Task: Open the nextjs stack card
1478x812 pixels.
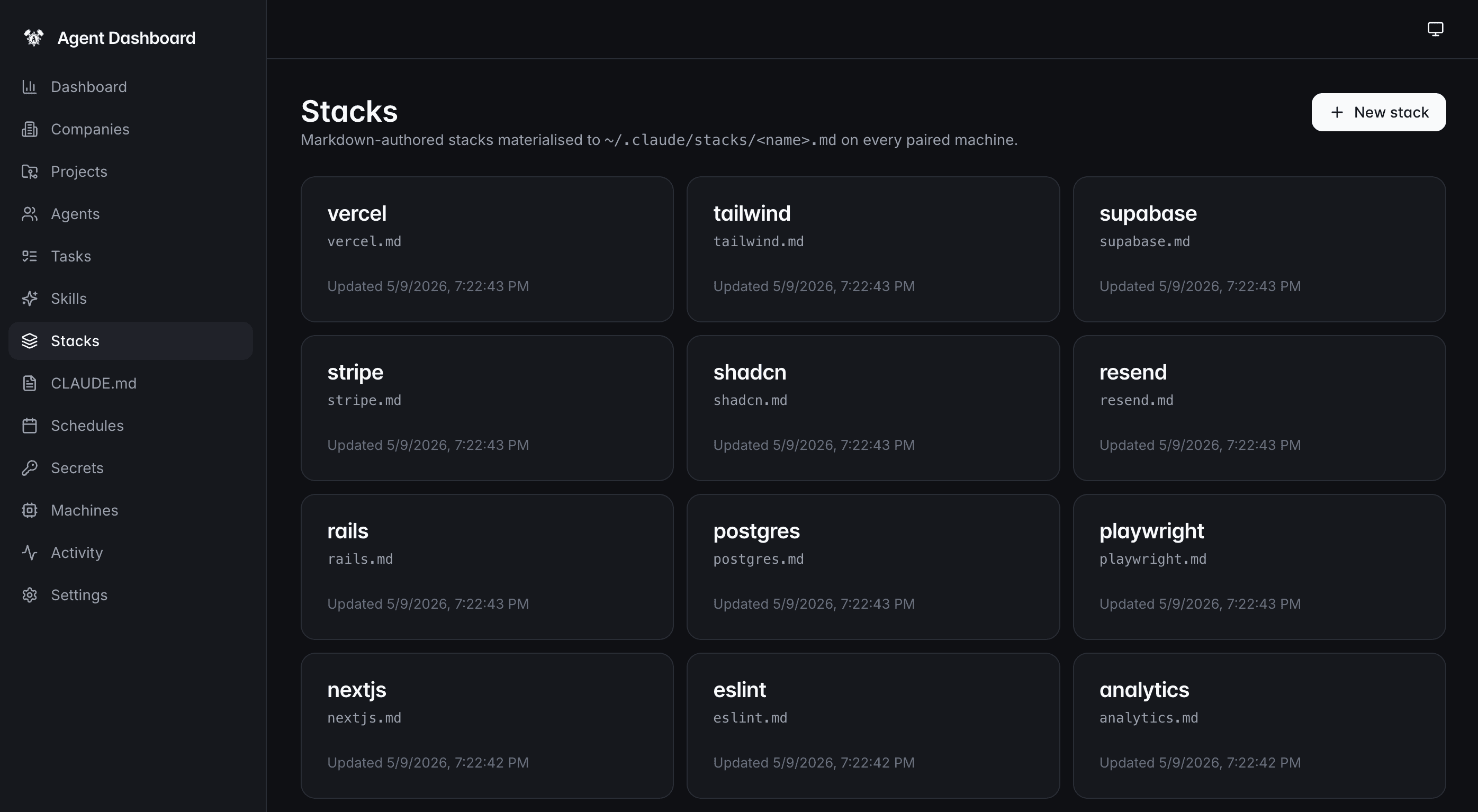Action: (486, 726)
